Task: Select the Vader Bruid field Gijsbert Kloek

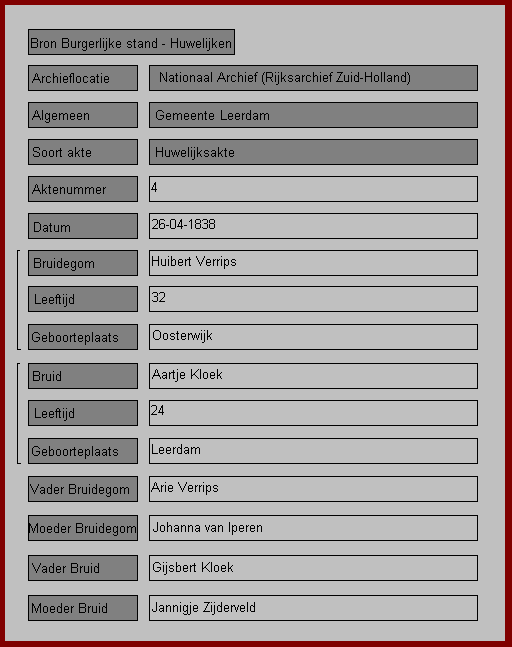Action: (313, 568)
